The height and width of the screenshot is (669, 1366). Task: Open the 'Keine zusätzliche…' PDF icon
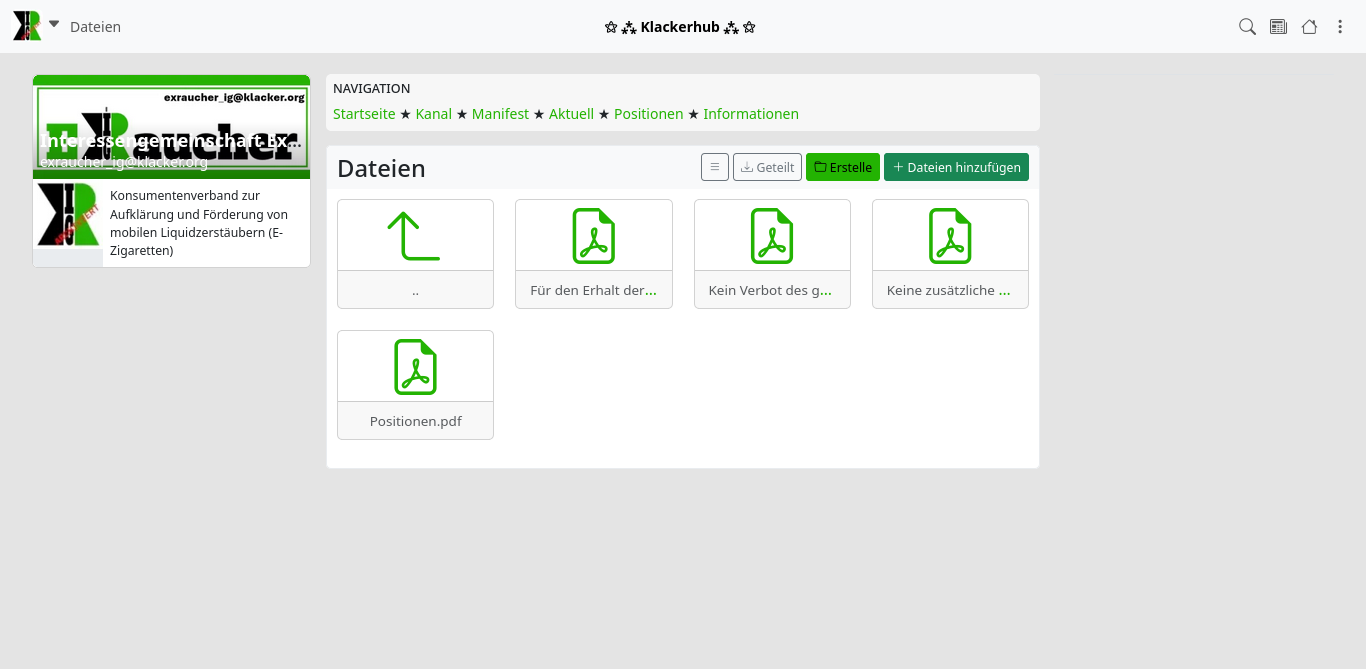point(949,236)
